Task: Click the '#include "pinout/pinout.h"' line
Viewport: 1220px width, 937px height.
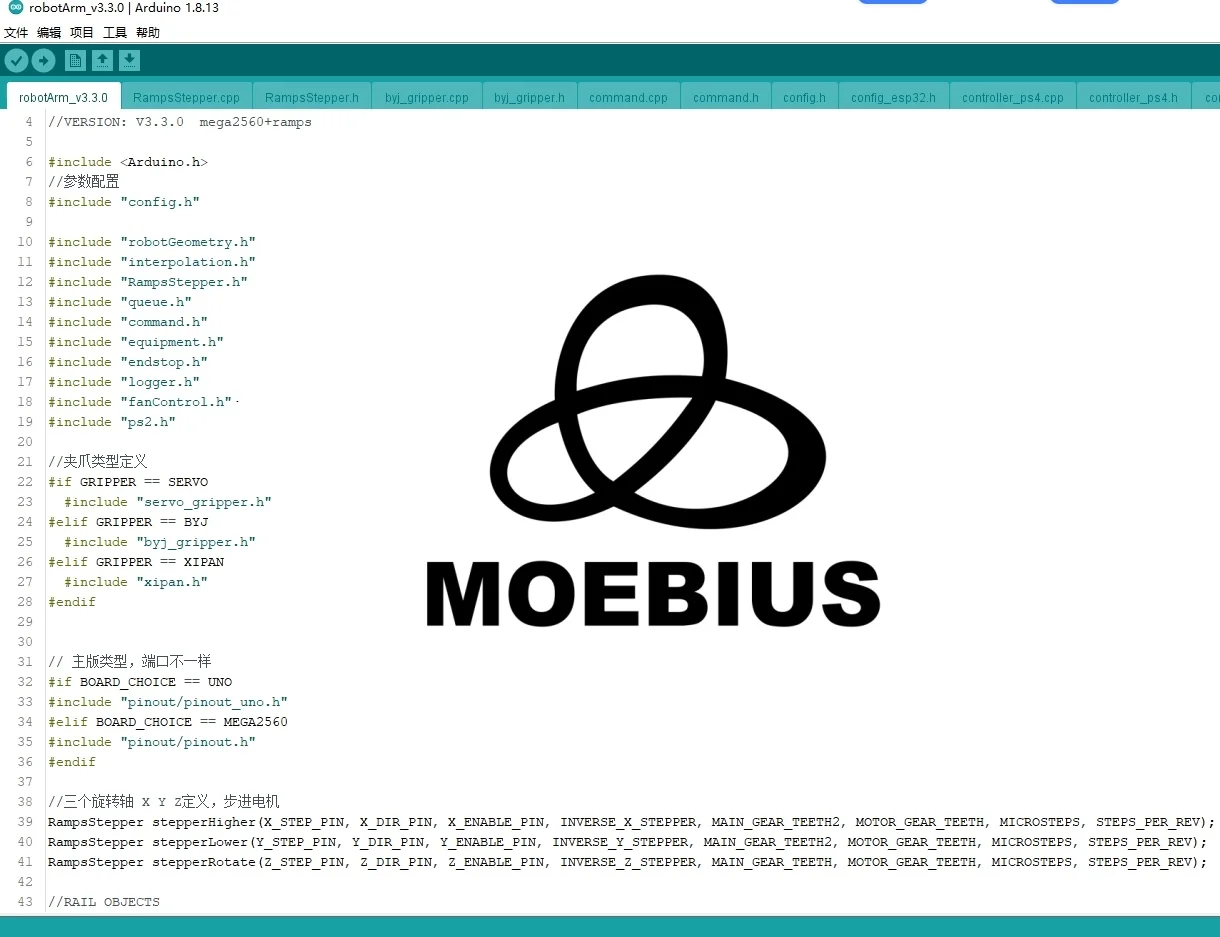Action: 152,742
